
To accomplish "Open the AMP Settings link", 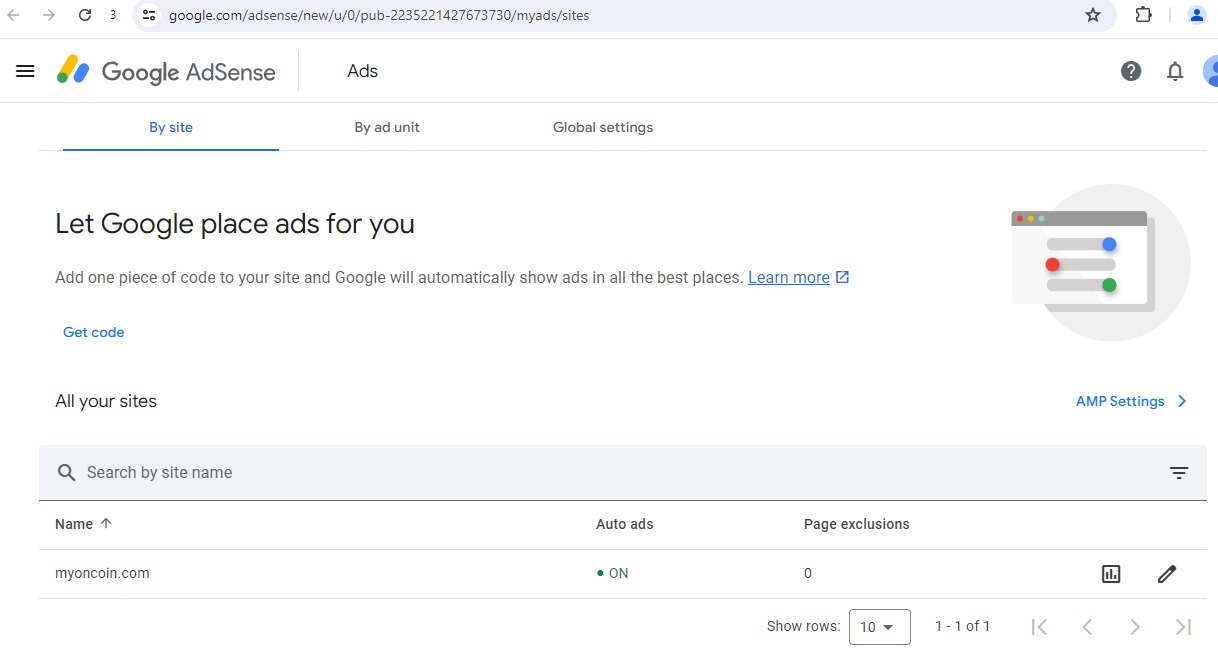I will point(1120,401).
